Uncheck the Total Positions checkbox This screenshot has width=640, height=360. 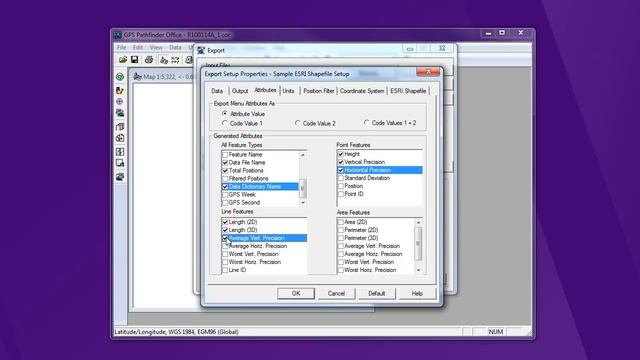pyautogui.click(x=225, y=171)
